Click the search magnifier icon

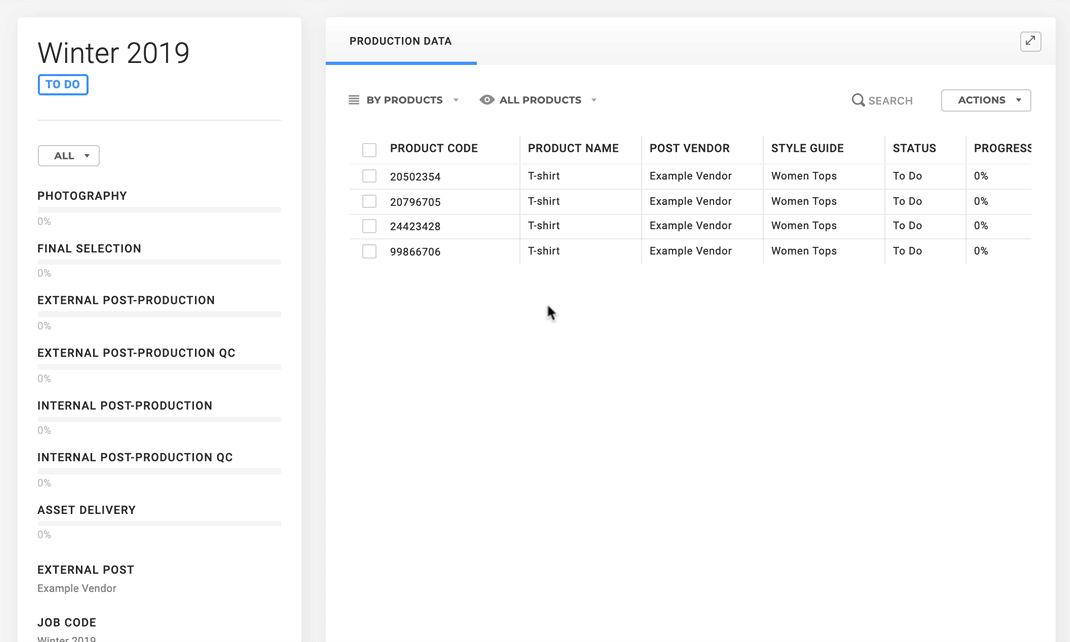click(858, 100)
